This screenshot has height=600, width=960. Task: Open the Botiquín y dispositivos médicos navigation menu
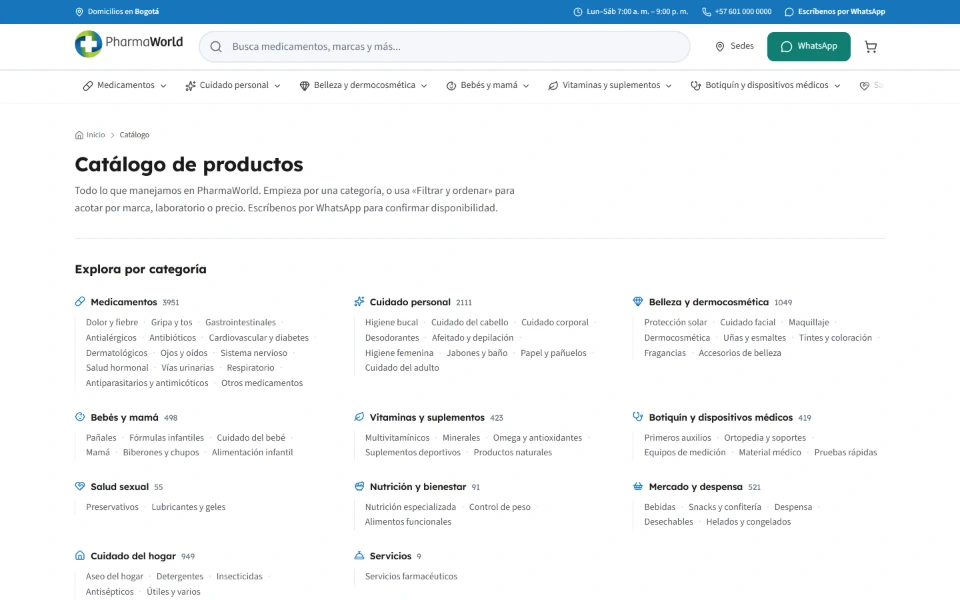coord(765,86)
